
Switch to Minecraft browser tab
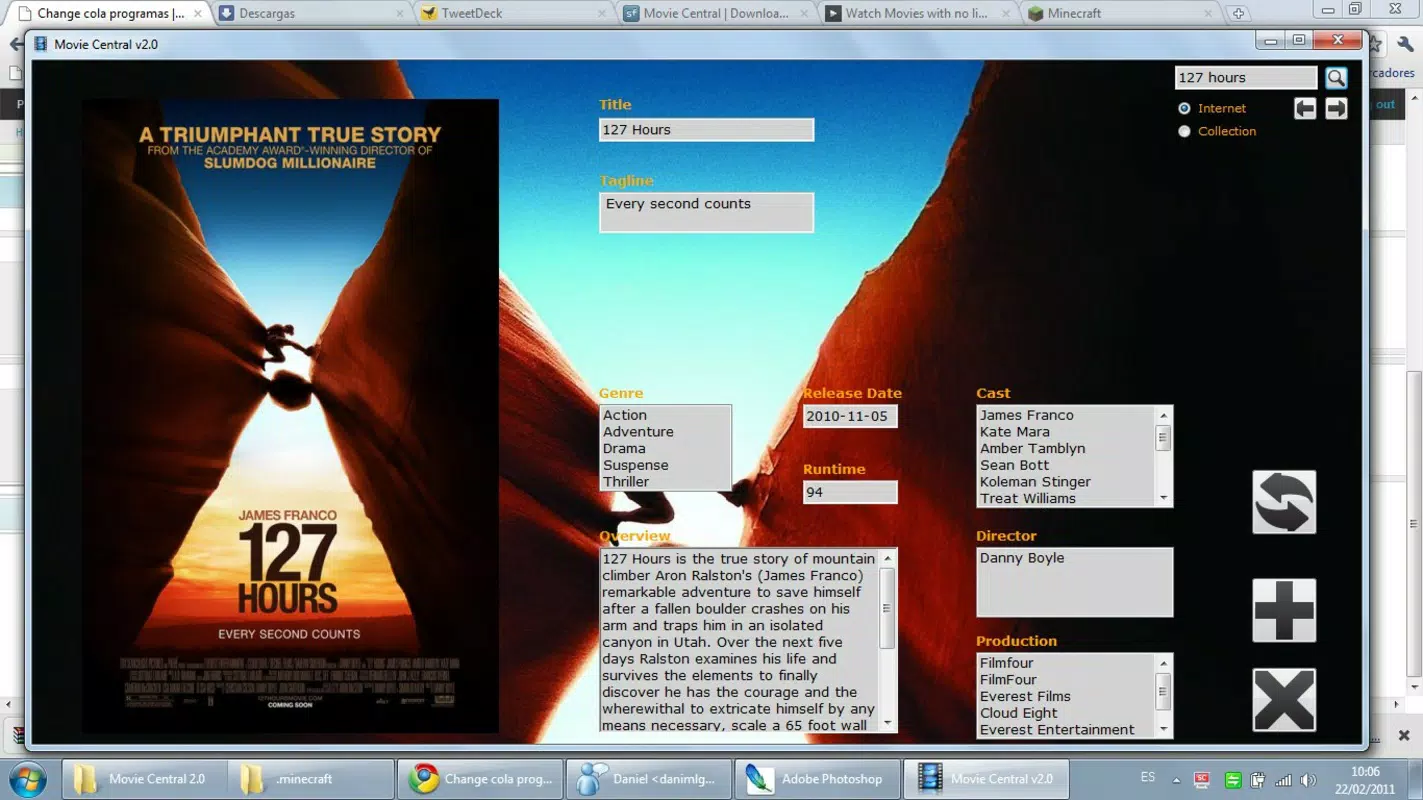point(1120,13)
